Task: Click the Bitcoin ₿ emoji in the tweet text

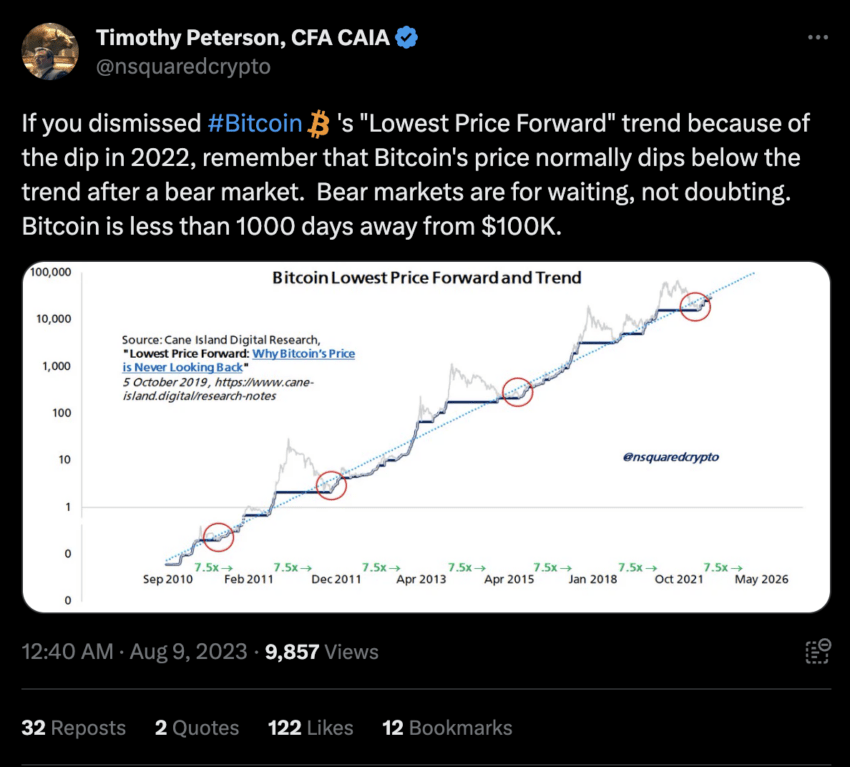Action: point(319,123)
